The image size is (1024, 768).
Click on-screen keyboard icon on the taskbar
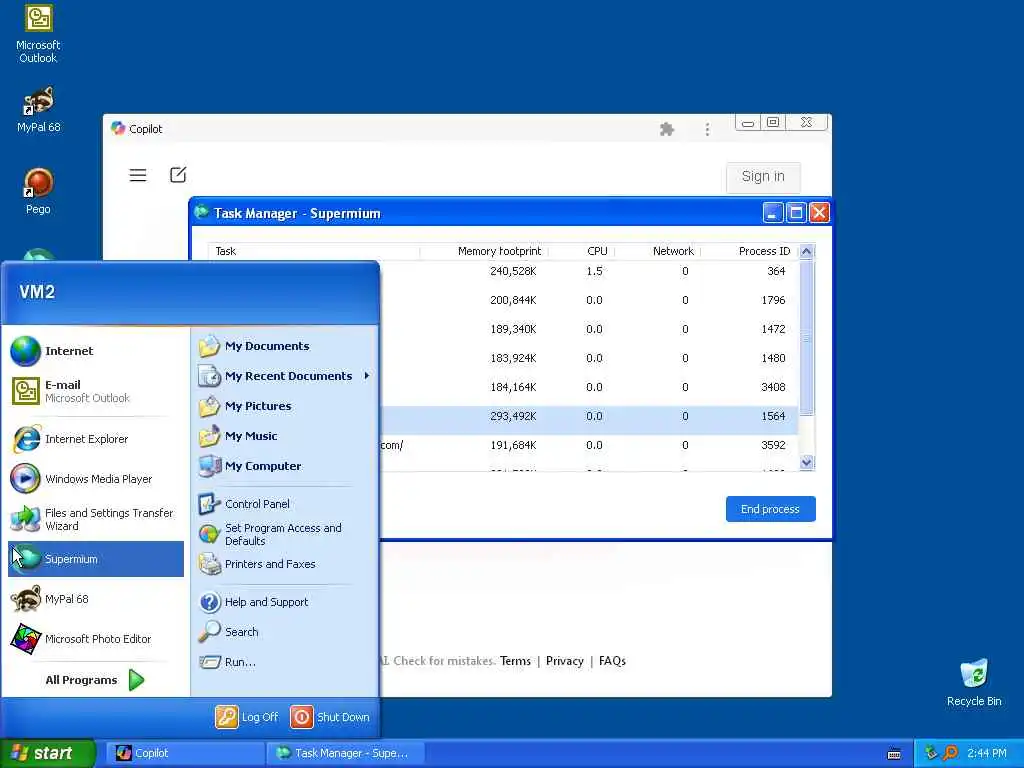click(894, 754)
